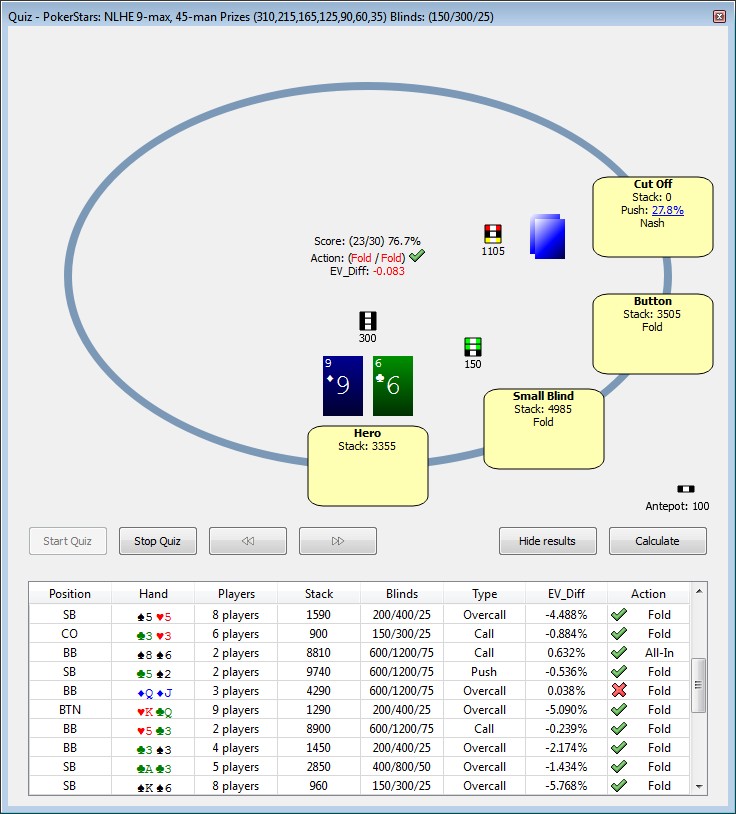Sort by Blinds column header
Screen dimensions: 736x814
coord(402,593)
